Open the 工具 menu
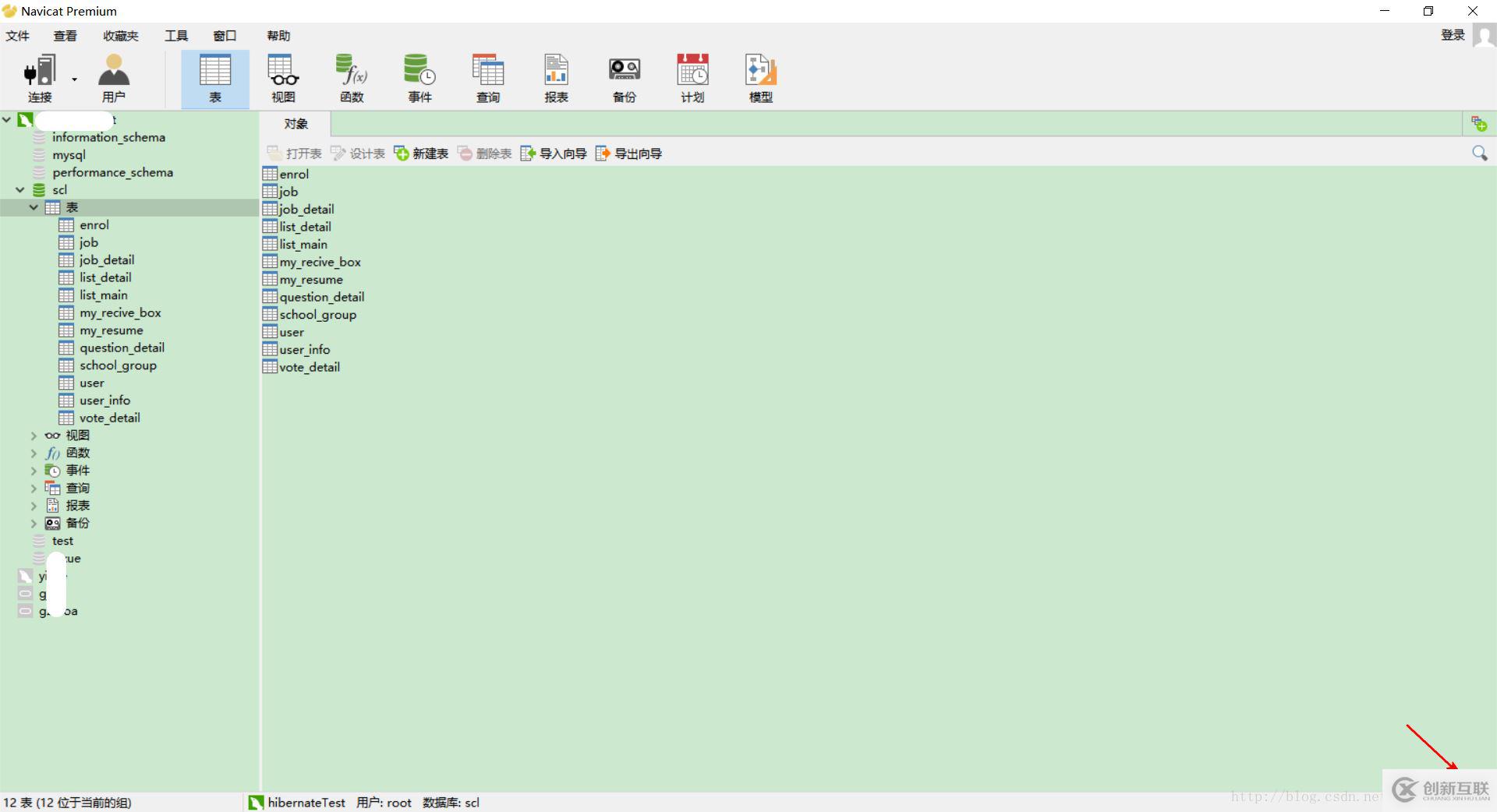The width and height of the screenshot is (1497, 812). [x=176, y=36]
